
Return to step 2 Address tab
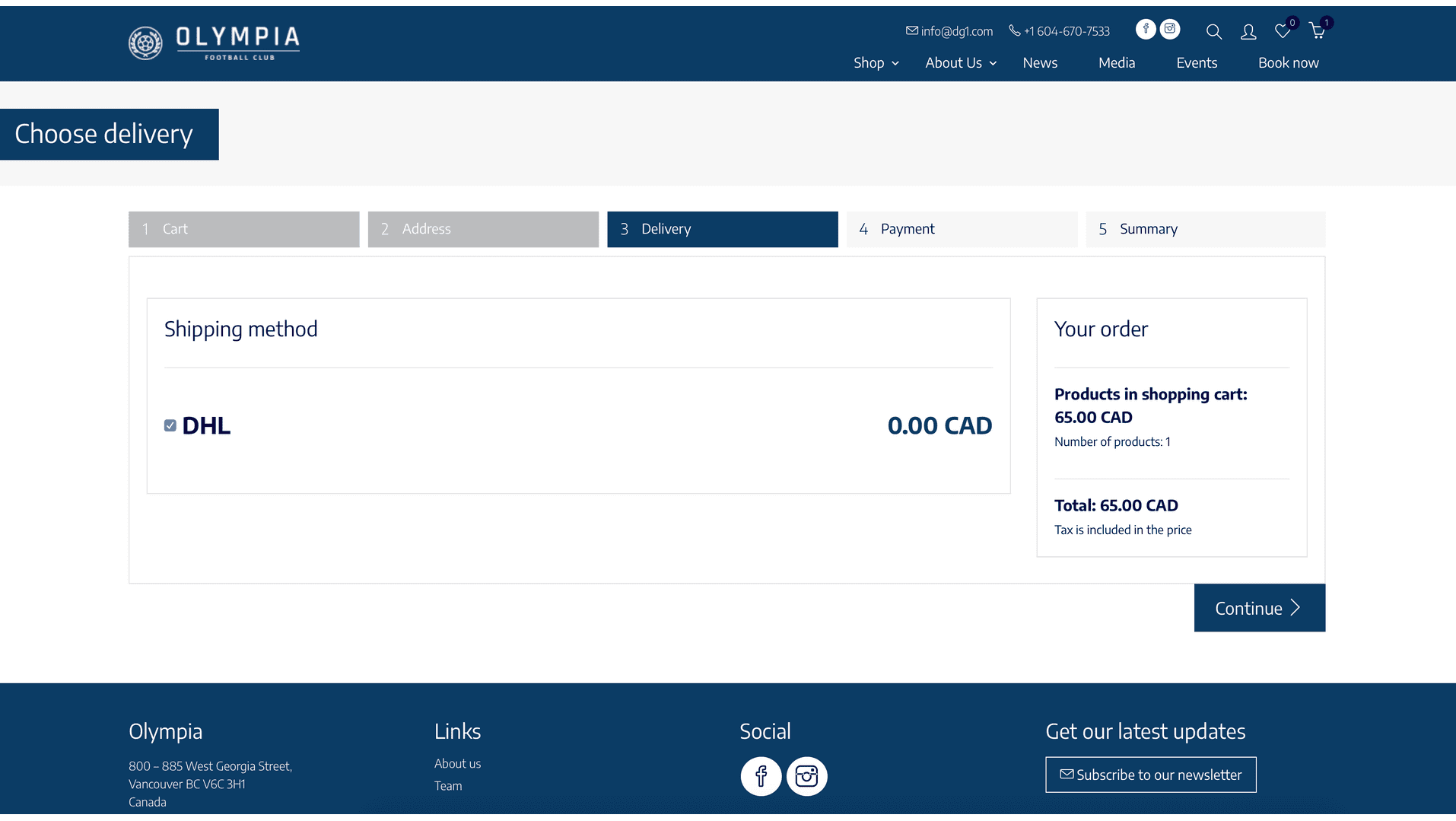tap(483, 229)
